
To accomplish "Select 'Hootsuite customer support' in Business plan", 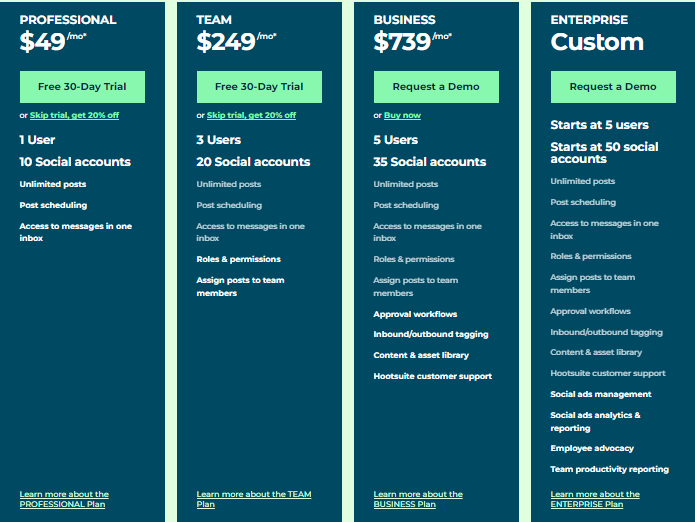I will [x=433, y=376].
